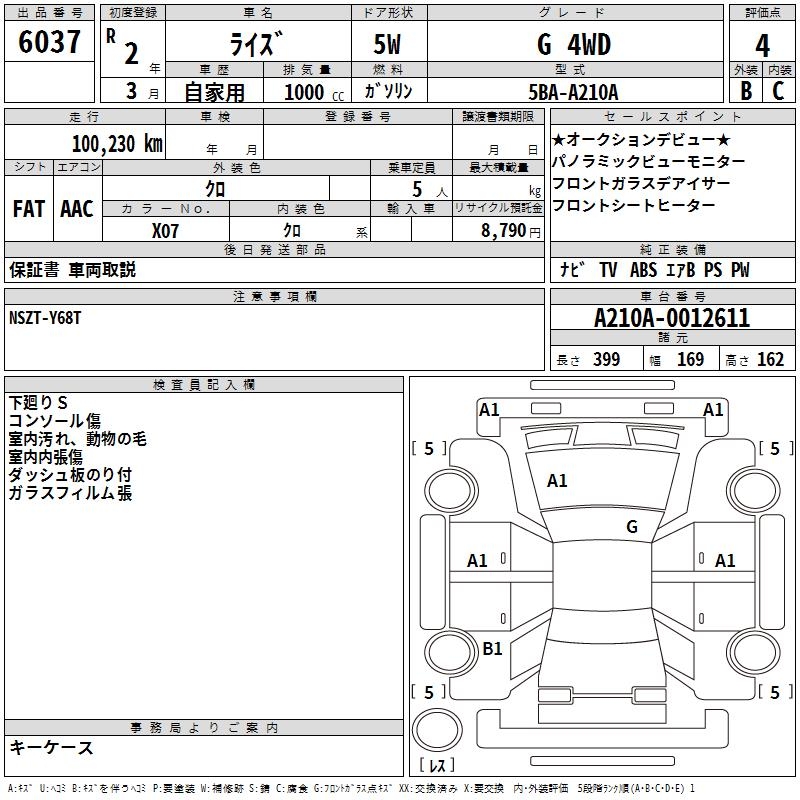Click the [レス] spare tire label
Image resolution: width=800 pixels, height=800 pixels.
coord(437,765)
